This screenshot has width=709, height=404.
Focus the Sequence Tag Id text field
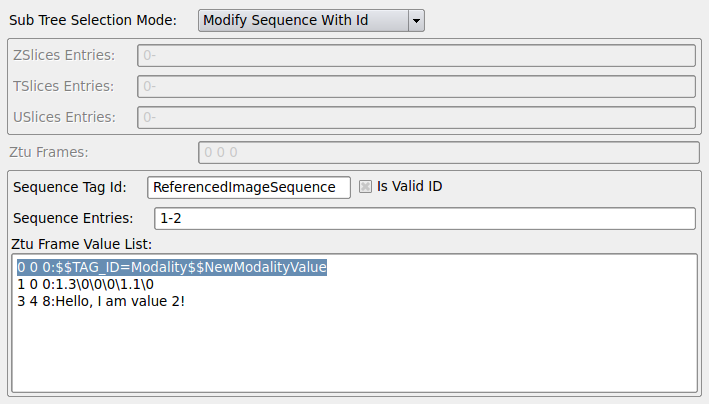tap(248, 187)
